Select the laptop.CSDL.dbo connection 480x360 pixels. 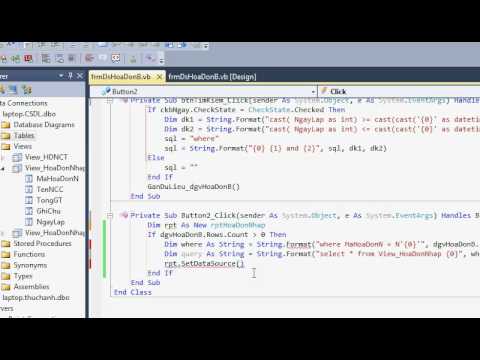29,114
